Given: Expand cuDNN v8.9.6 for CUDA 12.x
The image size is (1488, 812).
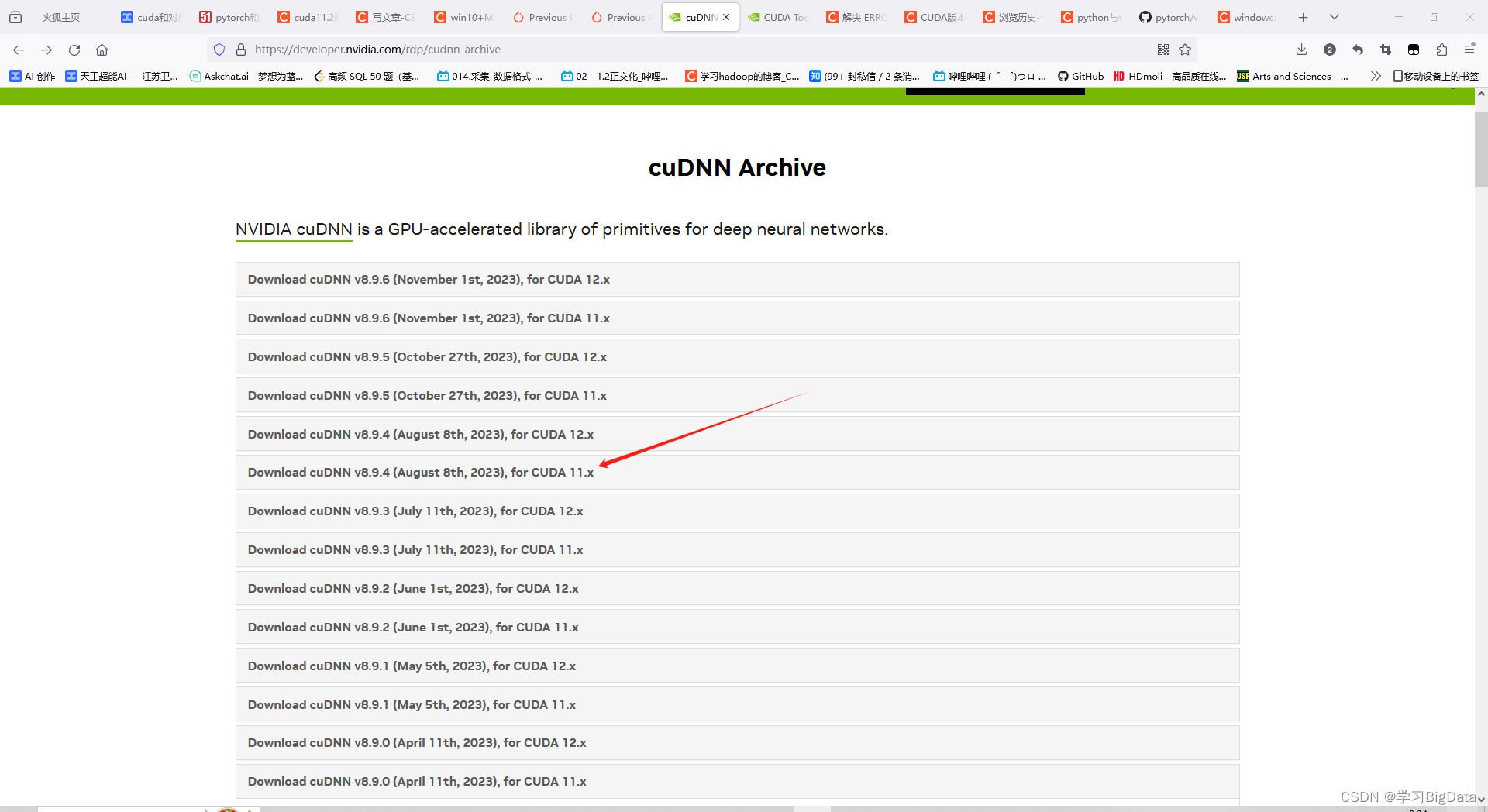Looking at the screenshot, I should pyautogui.click(x=737, y=280).
